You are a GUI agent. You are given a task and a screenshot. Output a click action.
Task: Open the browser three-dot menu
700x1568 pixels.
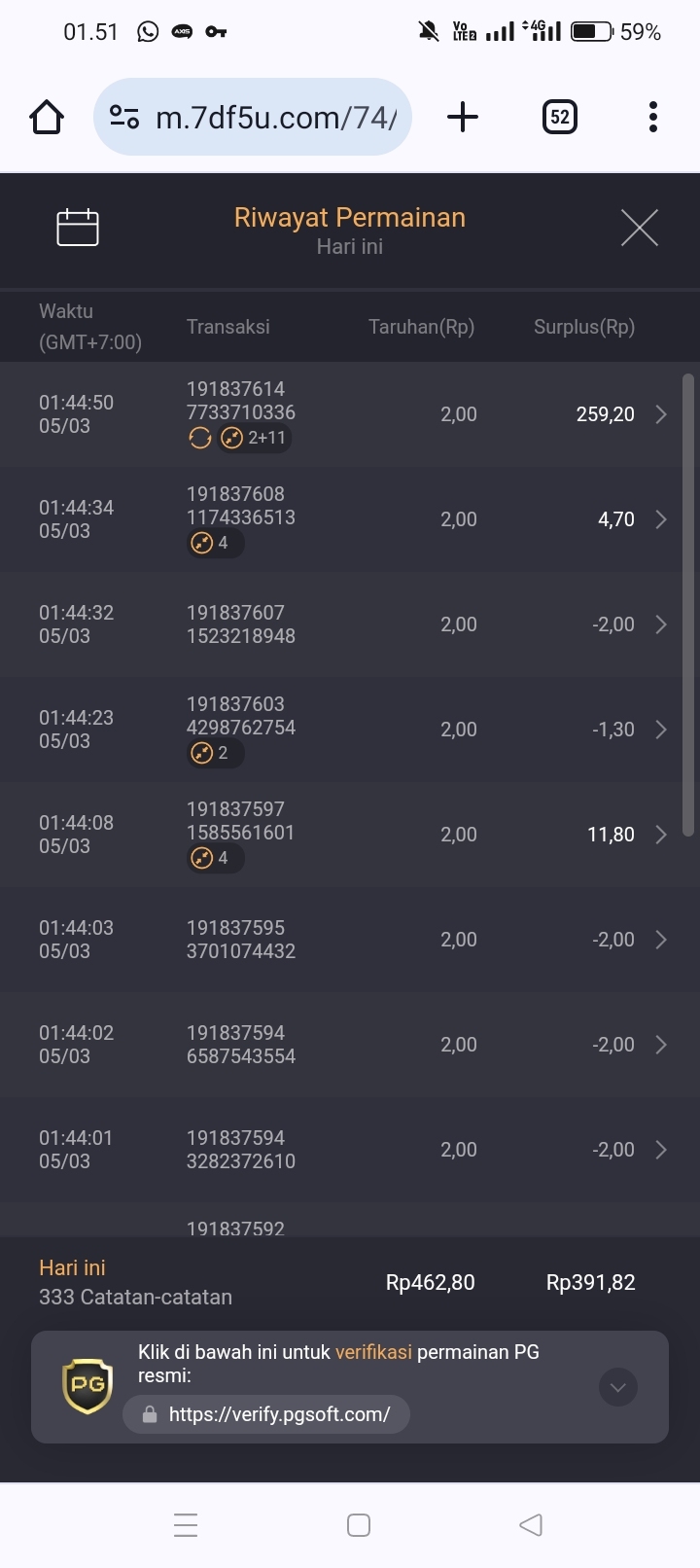653,117
